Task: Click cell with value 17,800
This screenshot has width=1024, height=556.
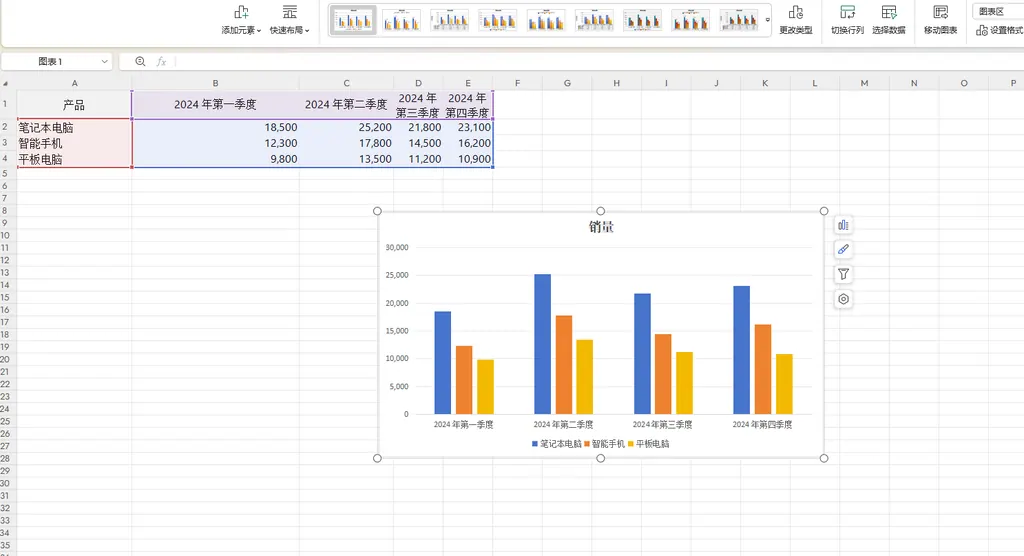Action: point(346,143)
